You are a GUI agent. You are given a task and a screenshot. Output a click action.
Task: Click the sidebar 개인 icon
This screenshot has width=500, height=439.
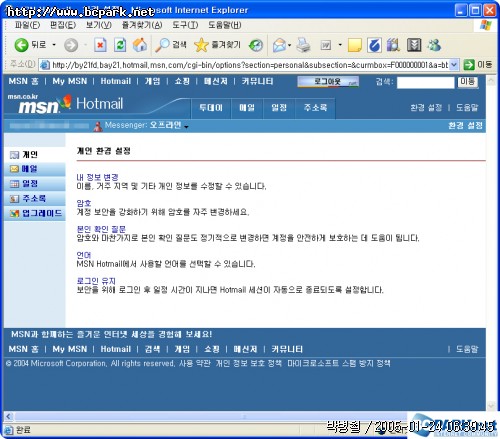click(x=14, y=155)
